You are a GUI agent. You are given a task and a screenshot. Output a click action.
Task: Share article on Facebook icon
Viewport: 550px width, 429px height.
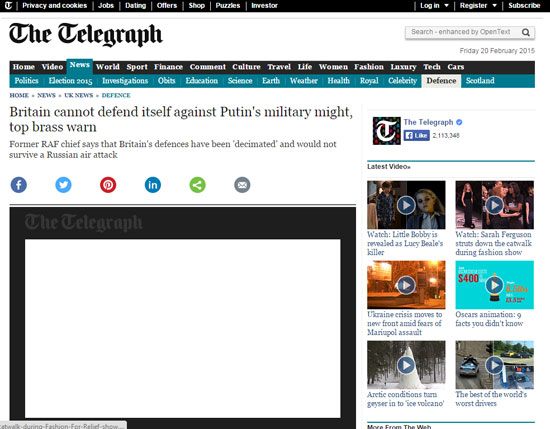(19, 185)
